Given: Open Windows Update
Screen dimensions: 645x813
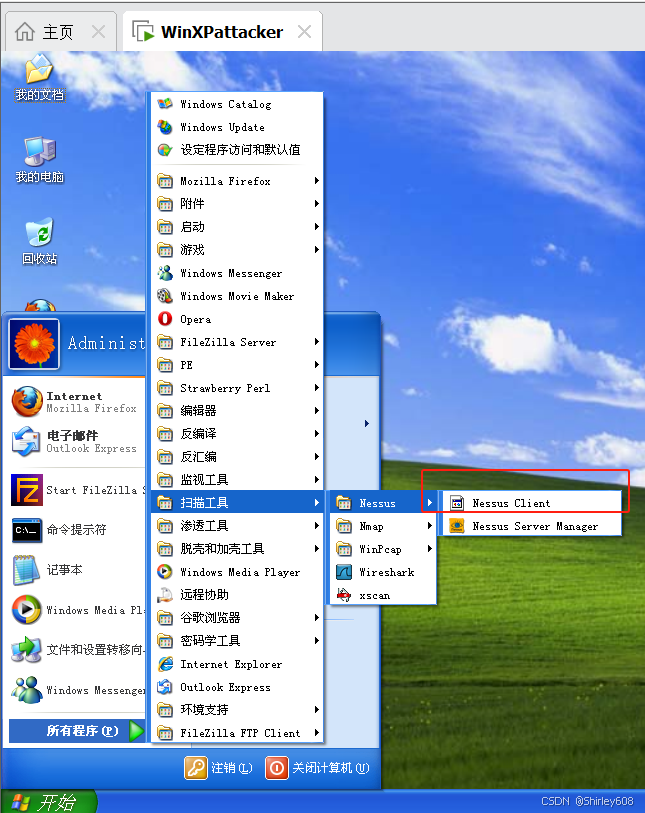Looking at the screenshot, I should 237,127.
